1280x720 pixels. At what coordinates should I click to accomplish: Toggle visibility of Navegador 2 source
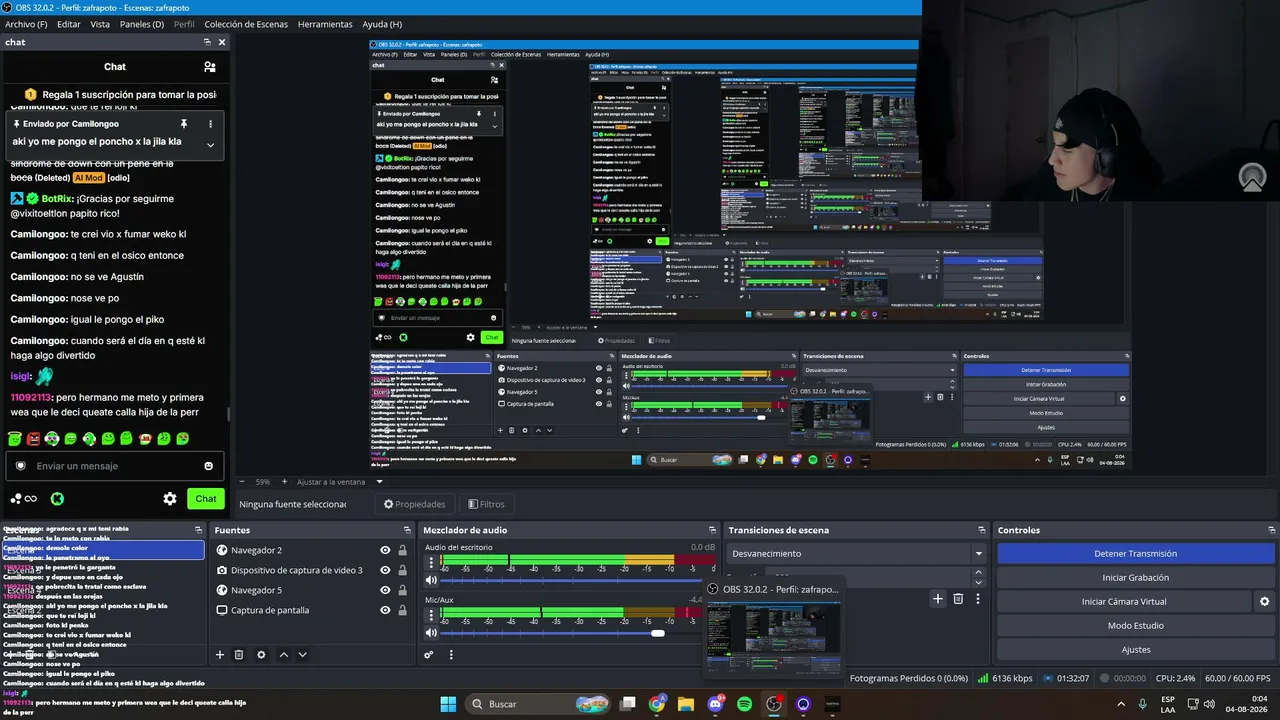[385, 550]
